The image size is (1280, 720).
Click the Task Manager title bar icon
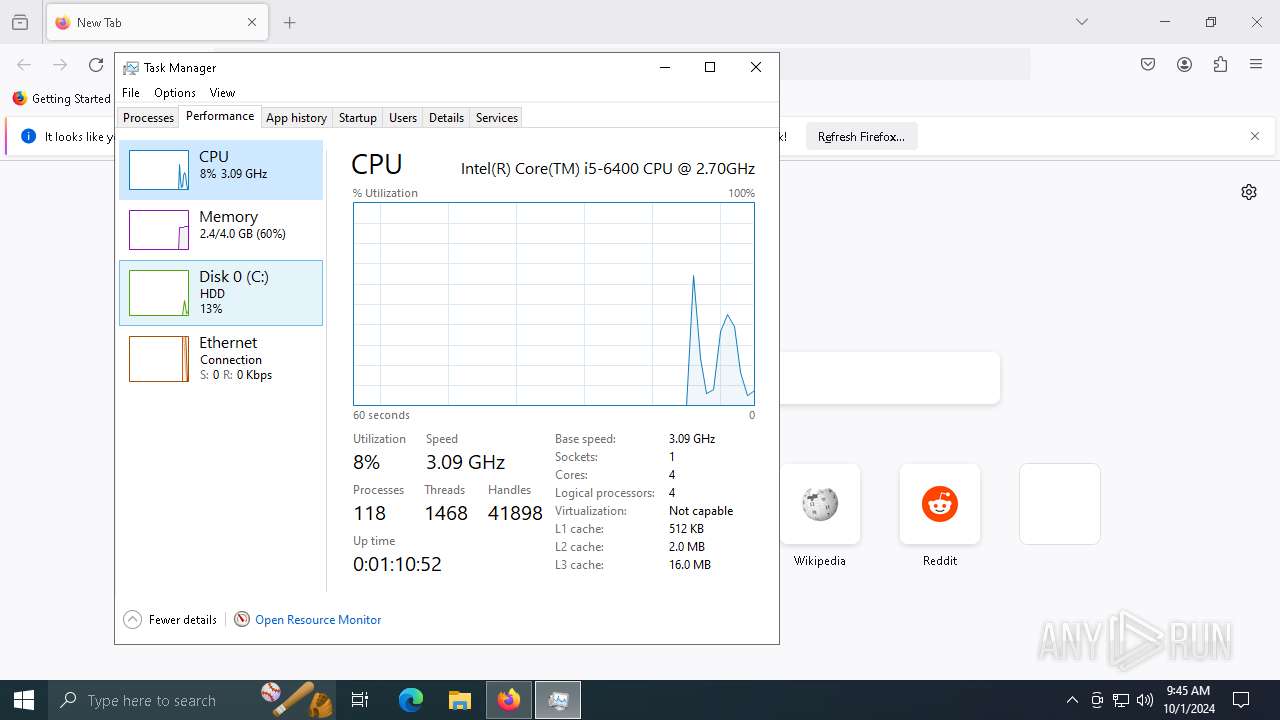131,68
